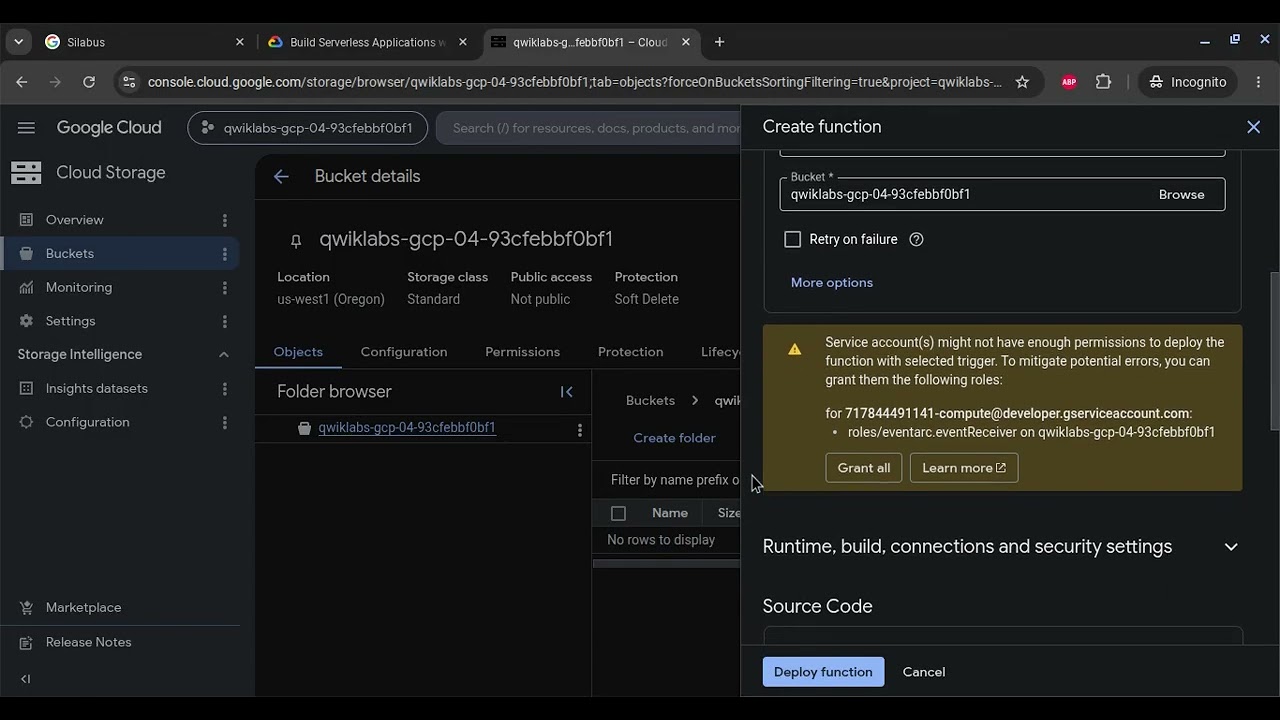Open Chrome three-dot menu

1257,82
